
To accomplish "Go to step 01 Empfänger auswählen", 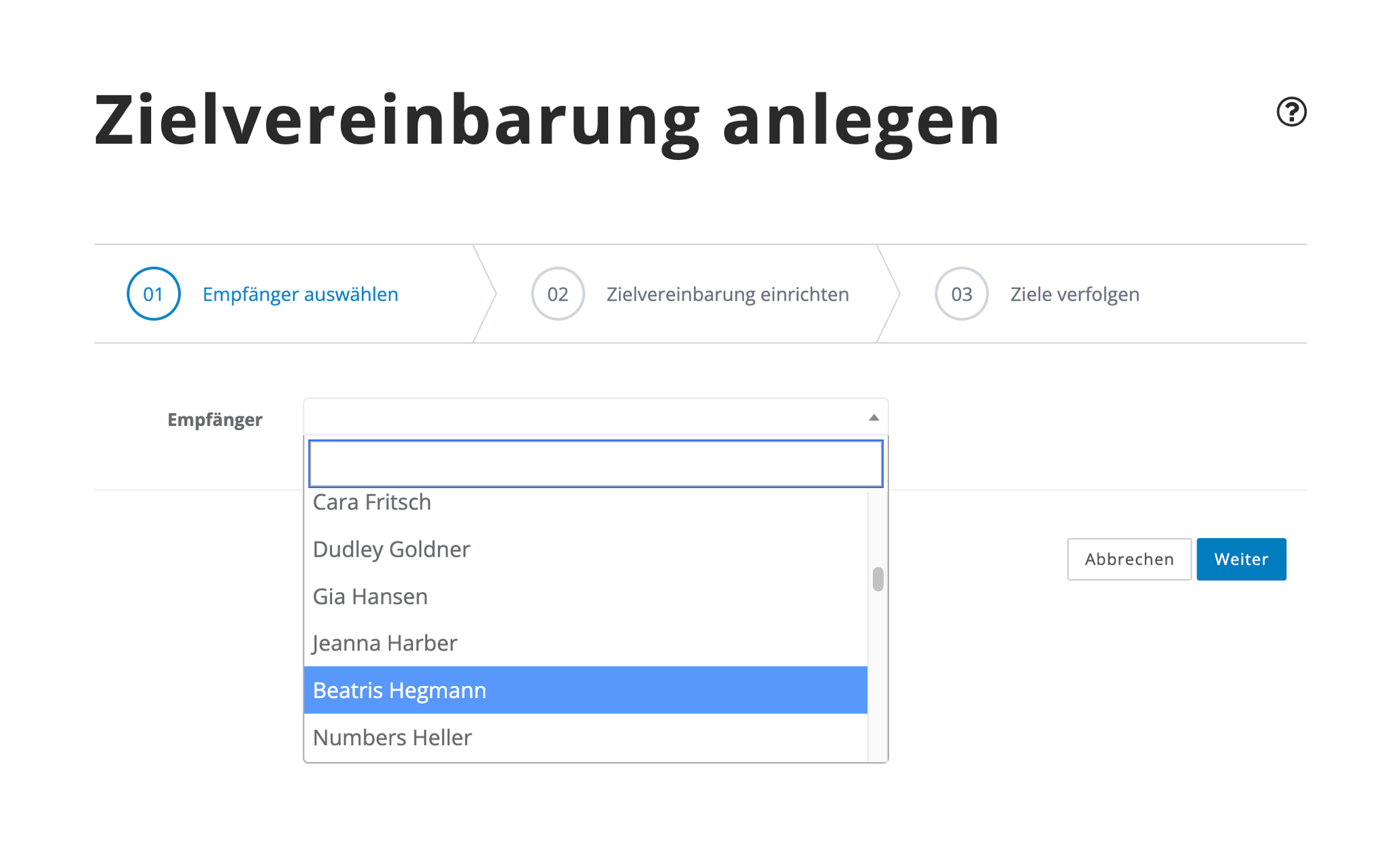I will point(263,294).
